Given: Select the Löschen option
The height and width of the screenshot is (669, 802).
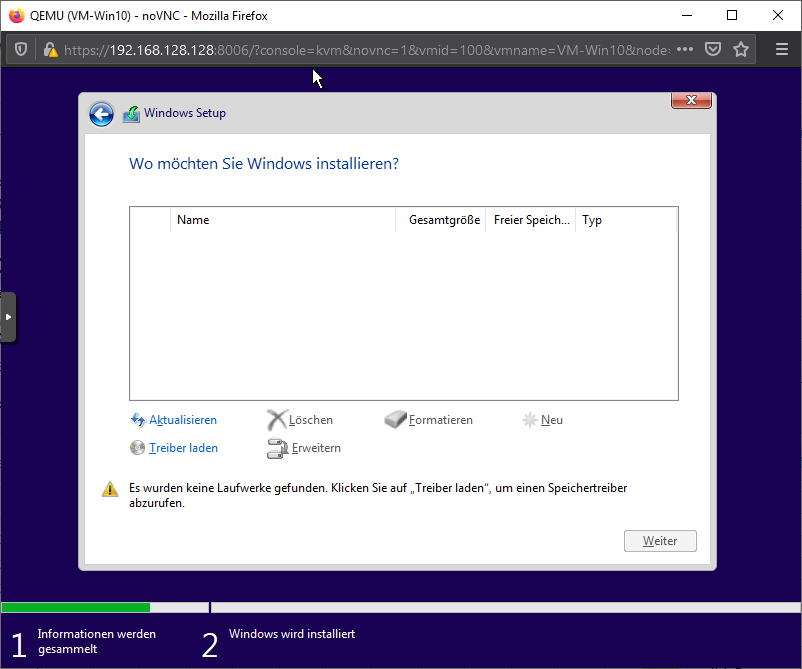Looking at the screenshot, I should [310, 420].
